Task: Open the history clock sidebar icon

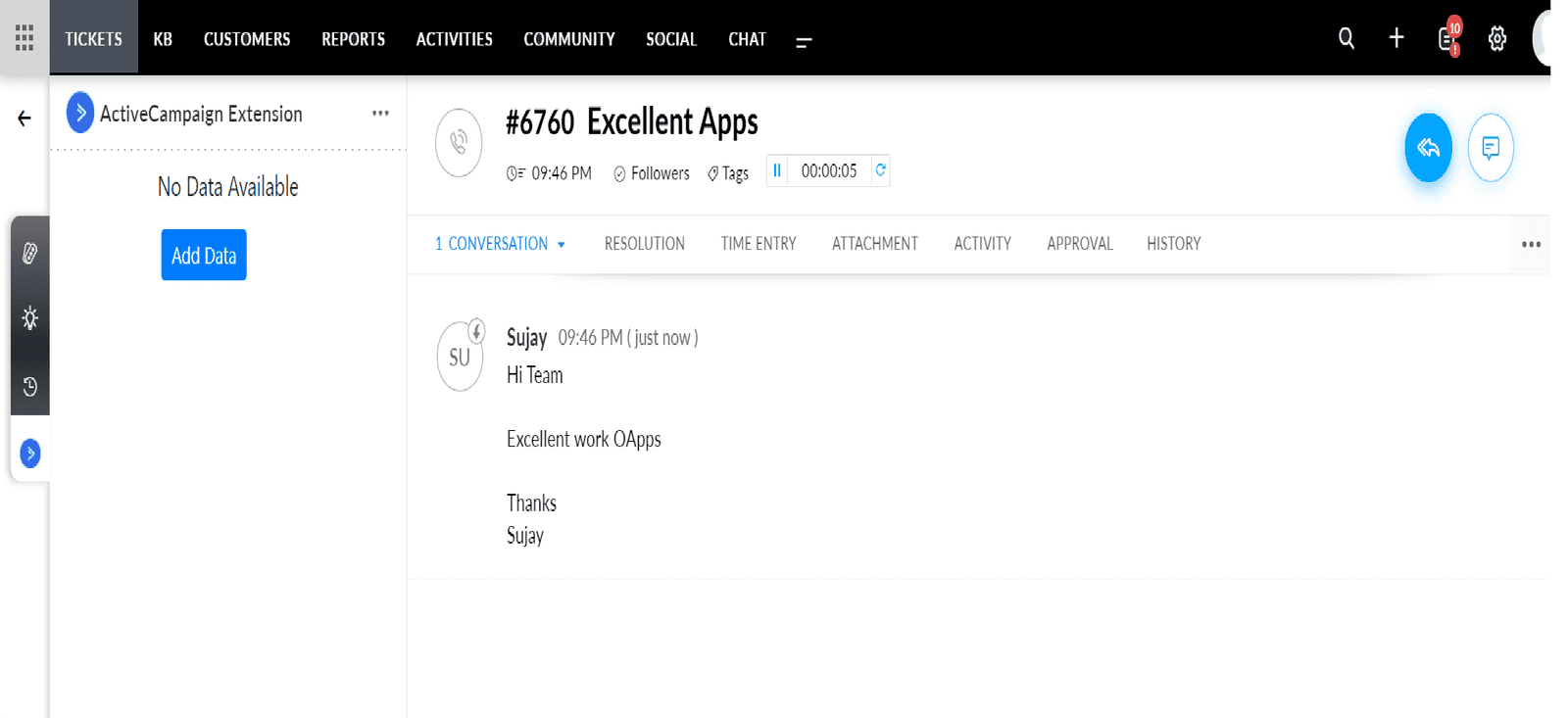Action: pyautogui.click(x=30, y=387)
